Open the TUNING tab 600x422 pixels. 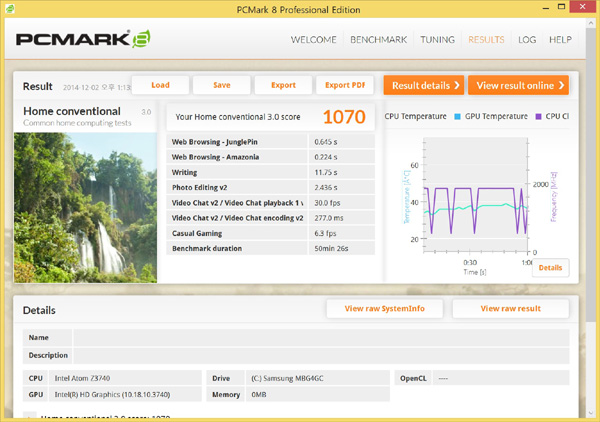pyautogui.click(x=437, y=40)
